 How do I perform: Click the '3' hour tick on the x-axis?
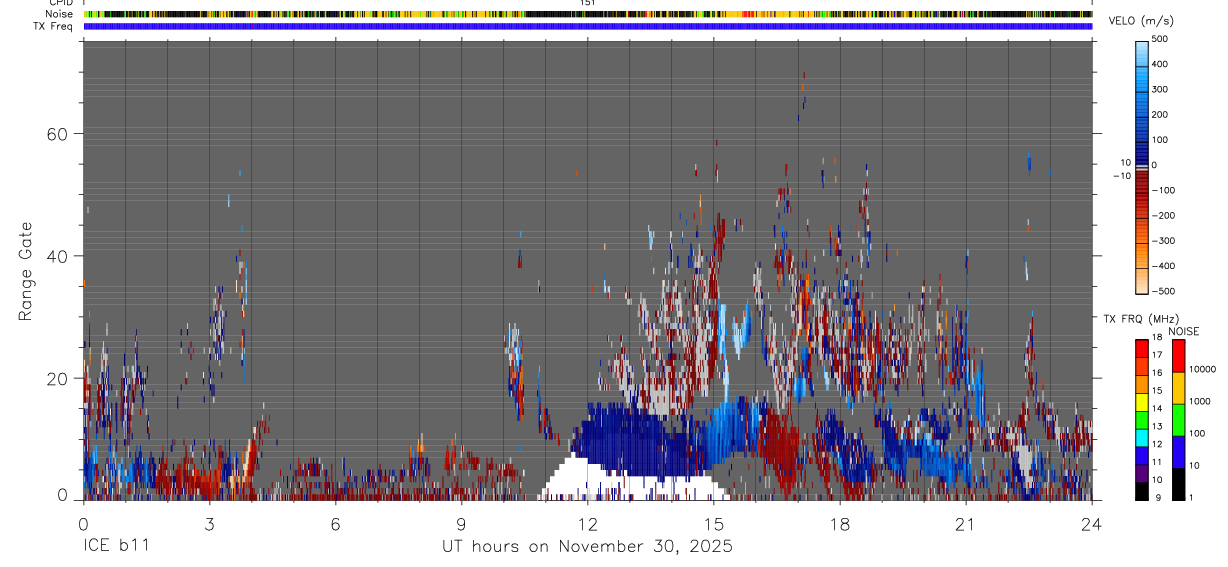[210, 523]
